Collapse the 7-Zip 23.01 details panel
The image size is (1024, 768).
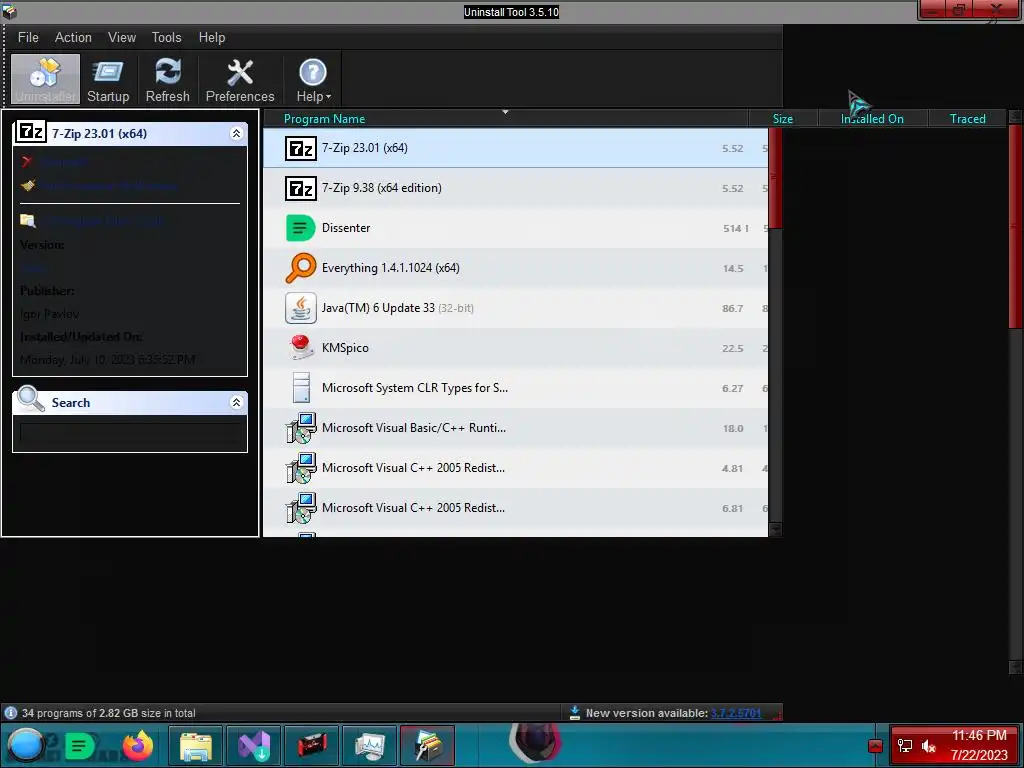pos(236,133)
